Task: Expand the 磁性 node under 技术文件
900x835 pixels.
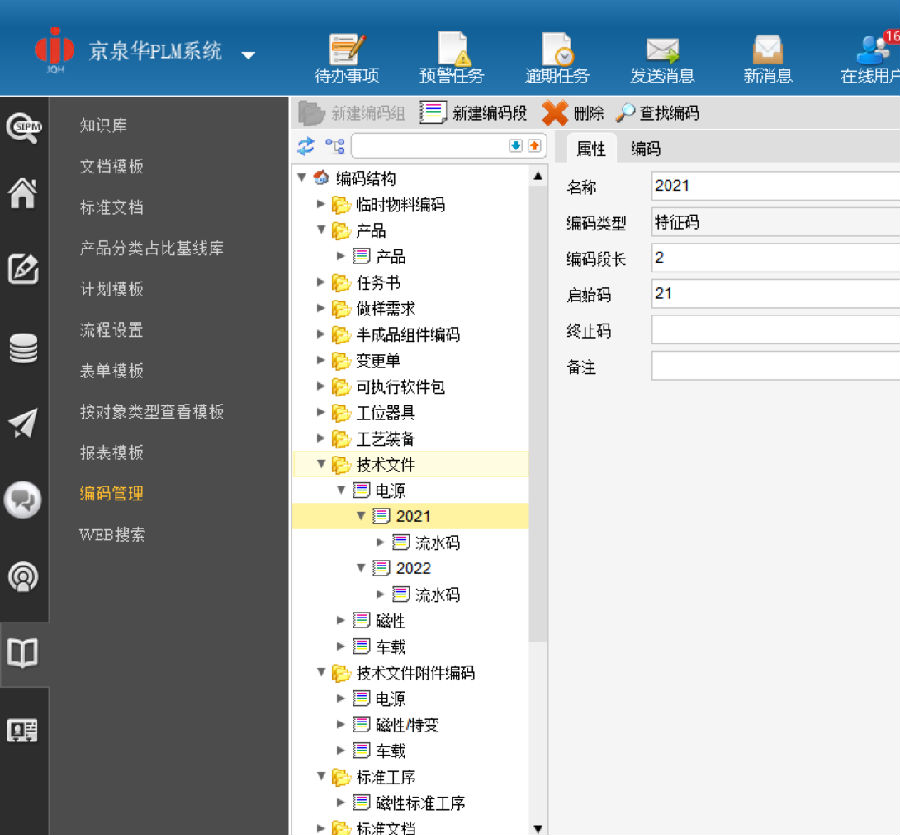Action: [x=341, y=621]
